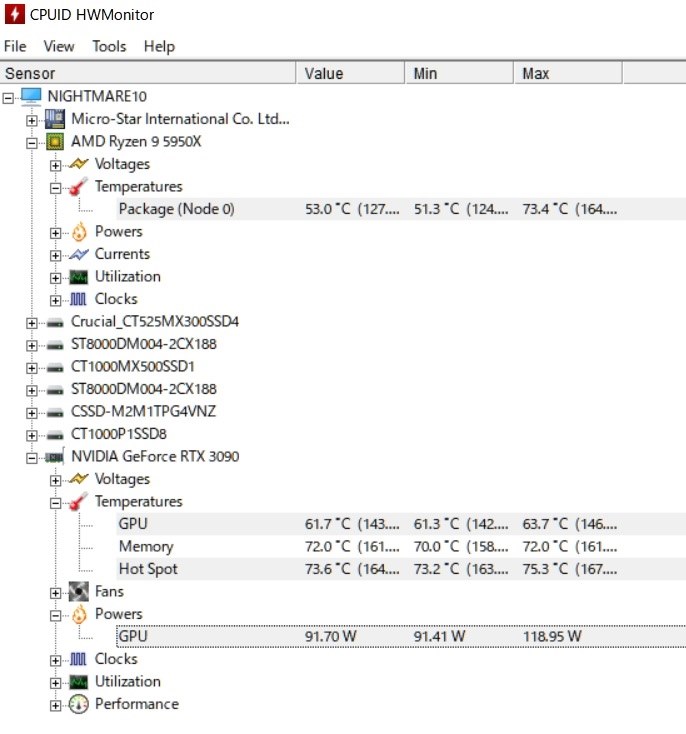Expand Voltages under AMD Ryzen 9 5950X
The image size is (686, 734).
coord(55,165)
